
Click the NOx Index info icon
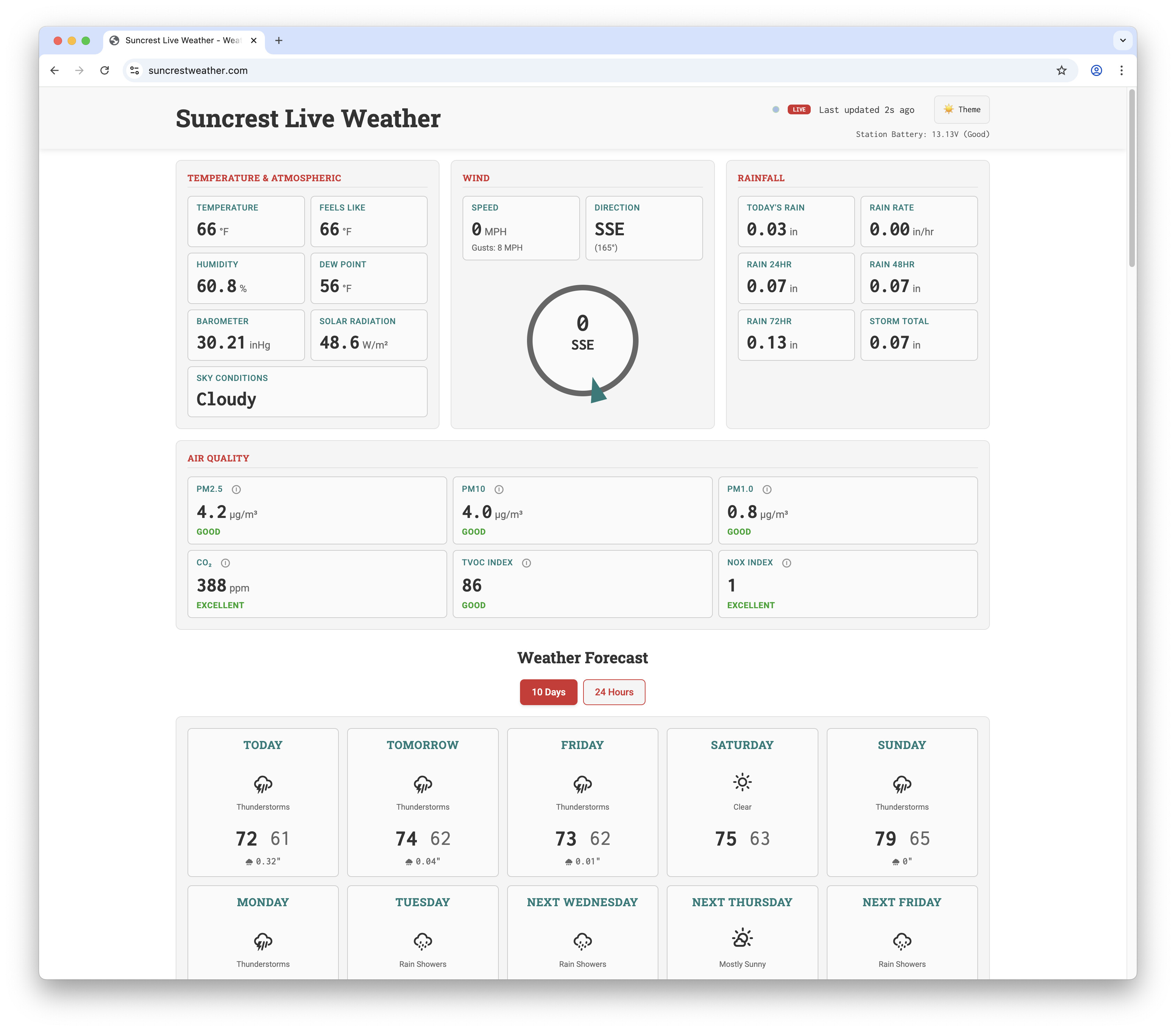coord(786,563)
